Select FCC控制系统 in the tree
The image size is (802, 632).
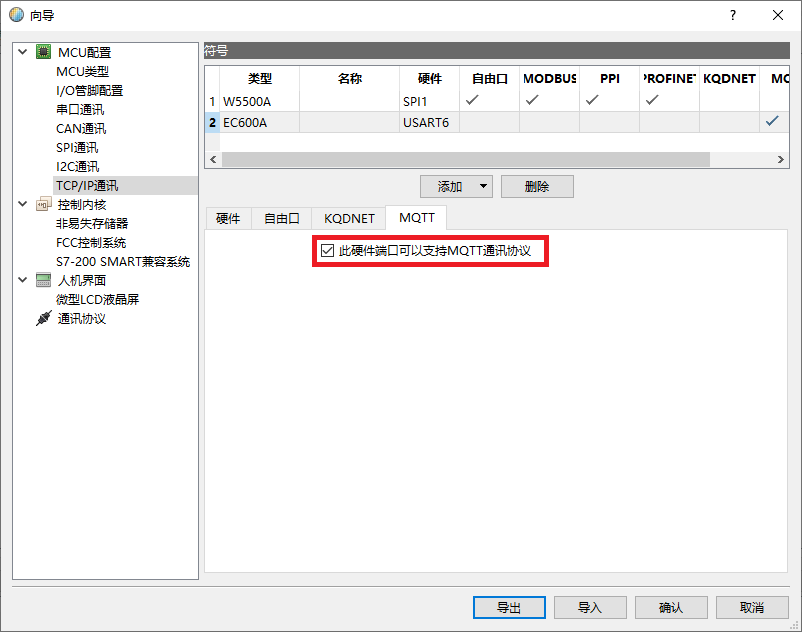point(91,242)
